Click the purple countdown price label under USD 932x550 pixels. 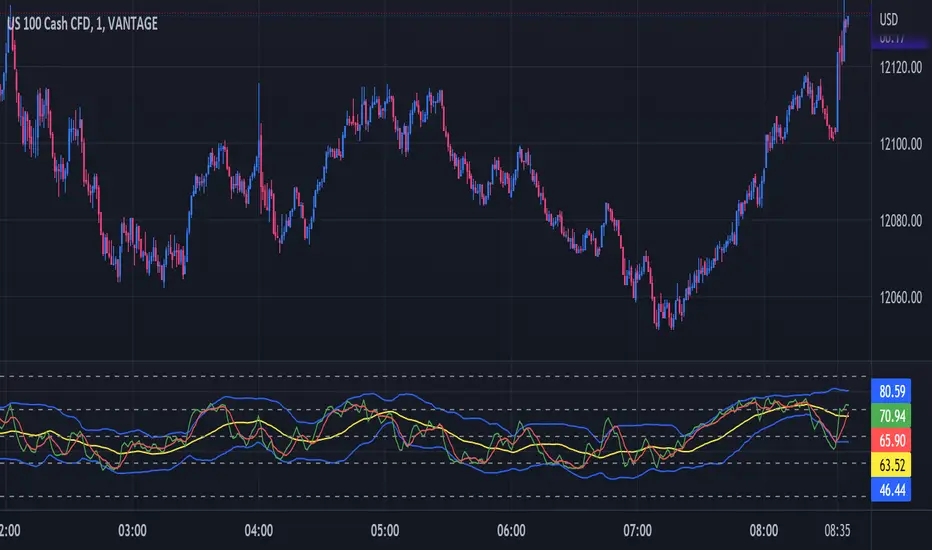click(898, 40)
